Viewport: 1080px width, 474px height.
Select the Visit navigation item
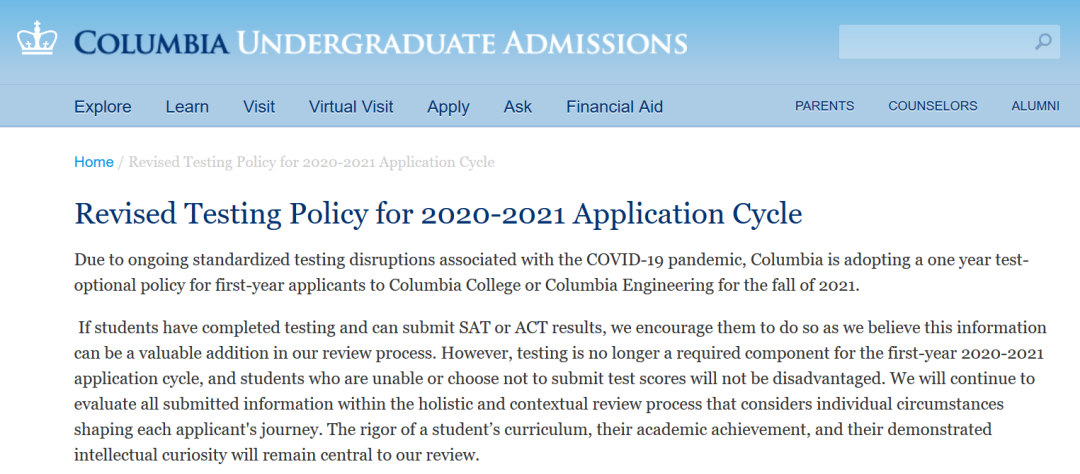(x=259, y=106)
